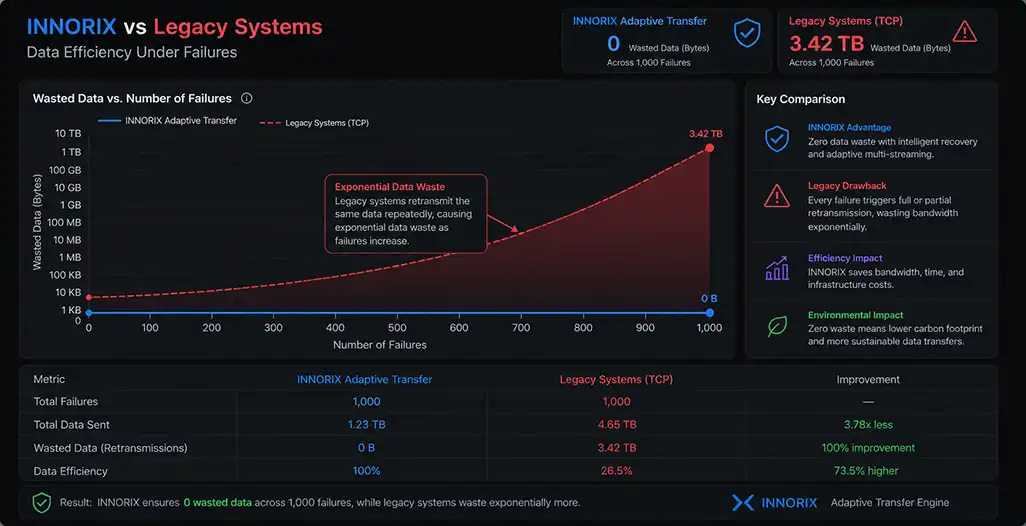Click the red 3.42 TB endpoint marker on chart
The height and width of the screenshot is (526, 1026).
tap(709, 148)
